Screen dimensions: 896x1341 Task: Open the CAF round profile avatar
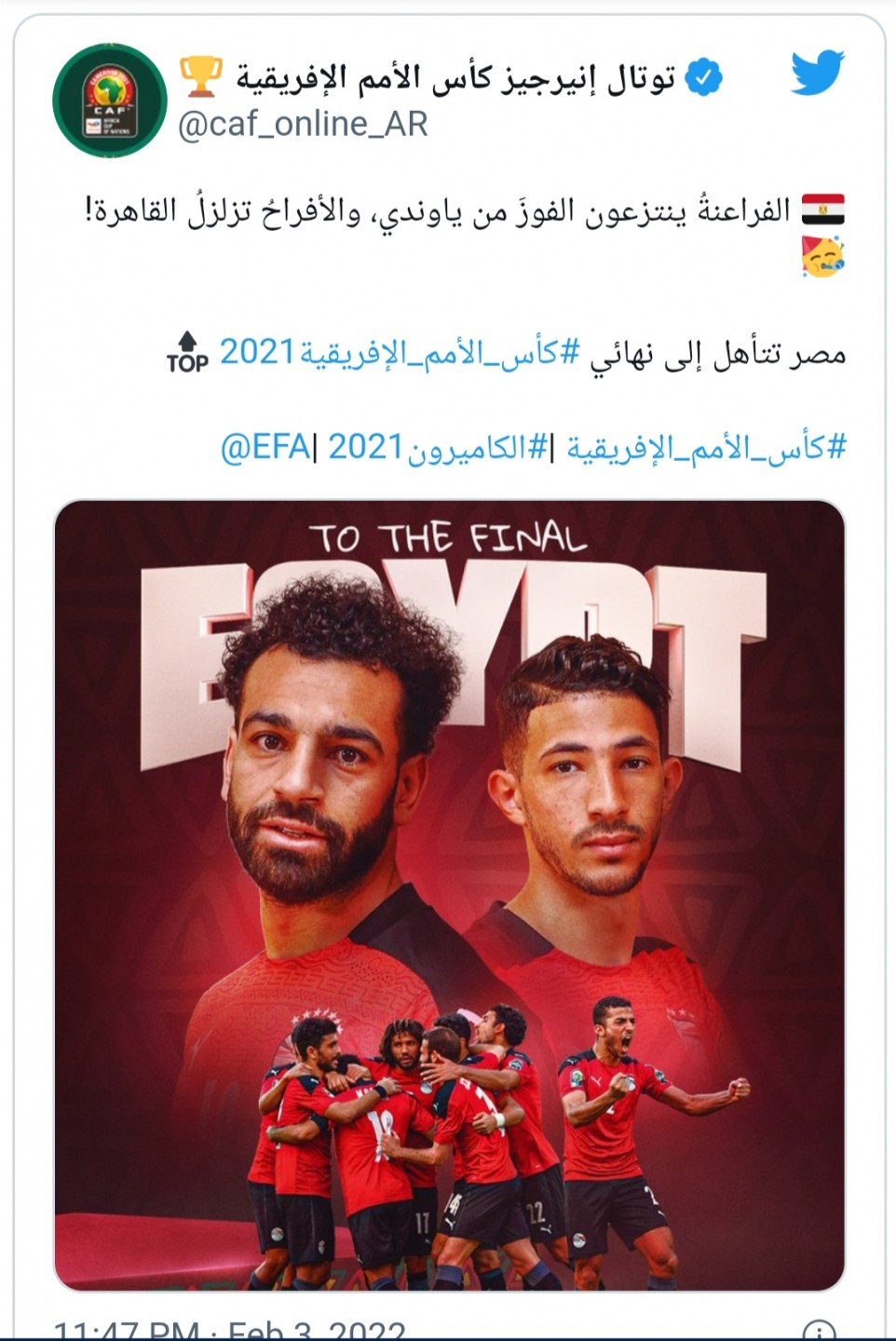pos(110,100)
